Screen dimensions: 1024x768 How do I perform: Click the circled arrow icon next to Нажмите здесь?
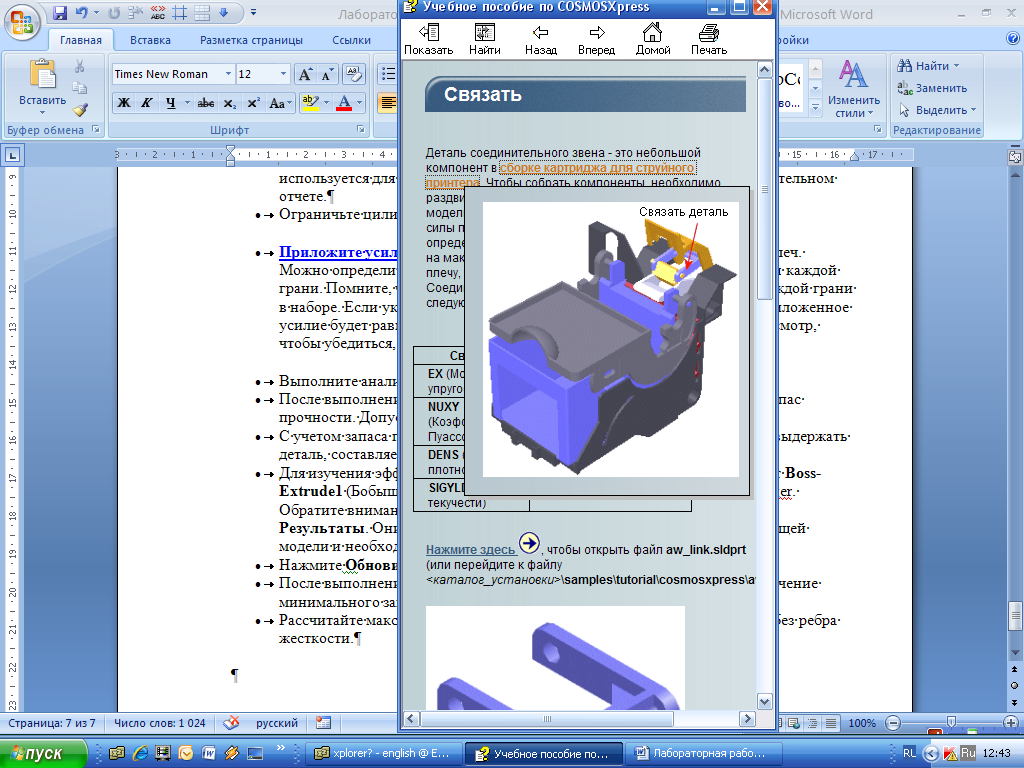pos(529,543)
